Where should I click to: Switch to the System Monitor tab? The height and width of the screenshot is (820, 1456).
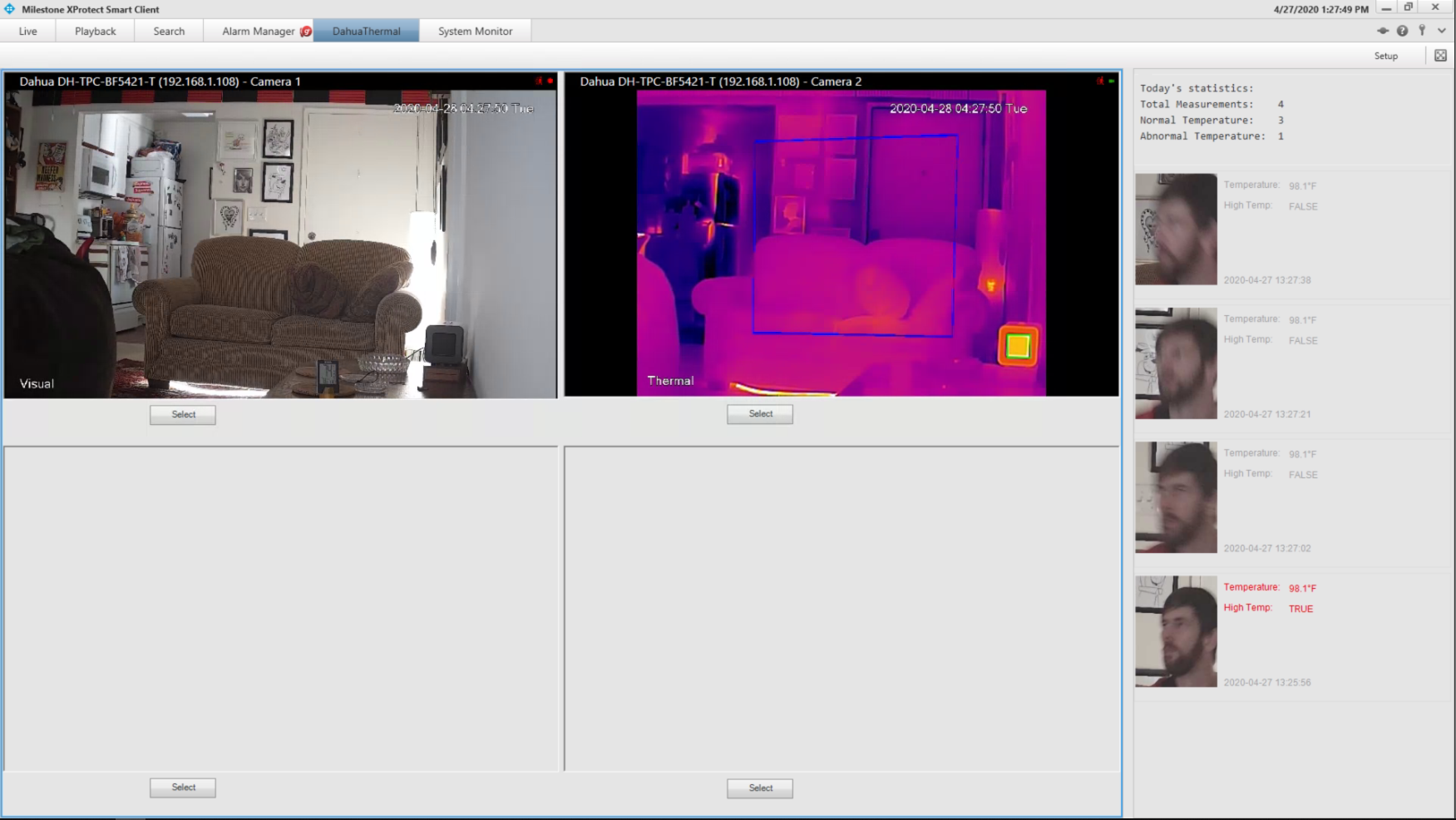coord(476,32)
